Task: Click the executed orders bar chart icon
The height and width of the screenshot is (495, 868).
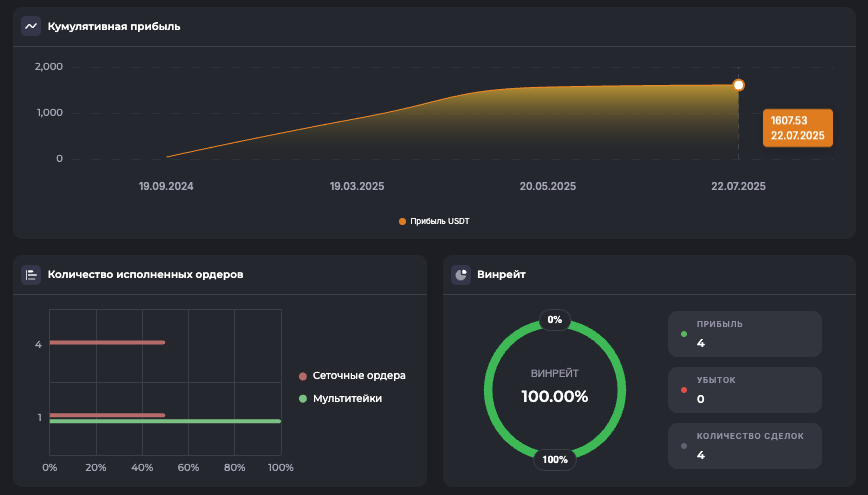Action: (31, 274)
